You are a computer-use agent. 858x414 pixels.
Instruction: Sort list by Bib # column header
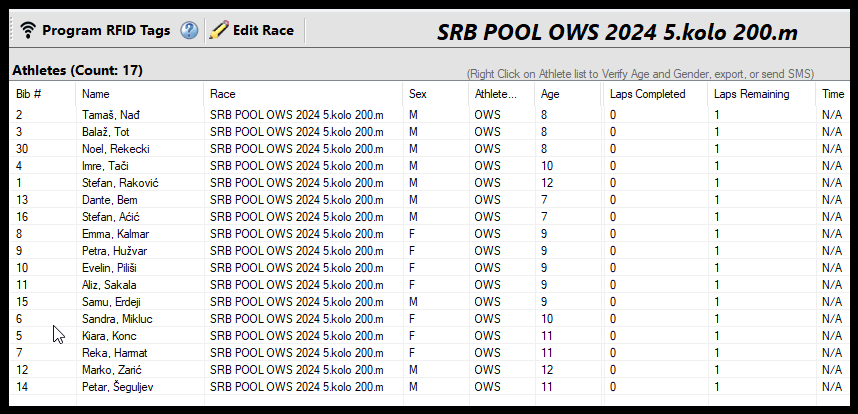tap(28, 94)
